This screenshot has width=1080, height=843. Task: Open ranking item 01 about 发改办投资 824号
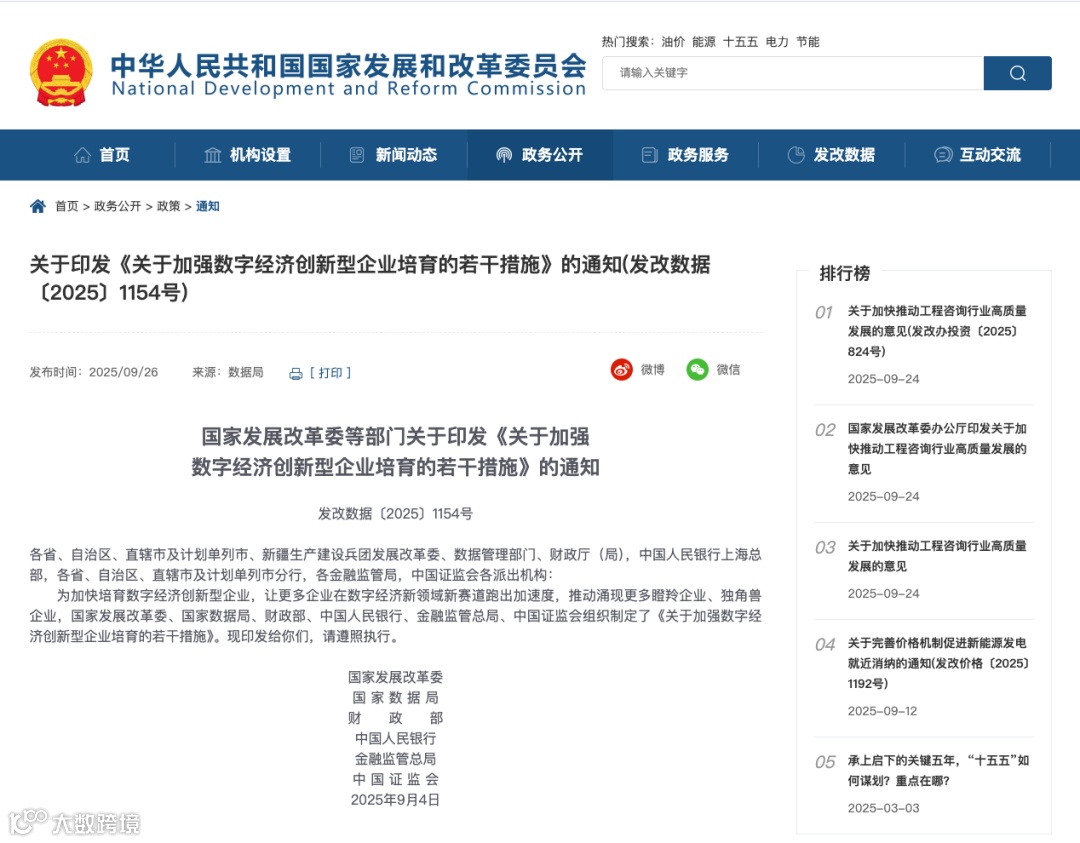(x=937, y=331)
